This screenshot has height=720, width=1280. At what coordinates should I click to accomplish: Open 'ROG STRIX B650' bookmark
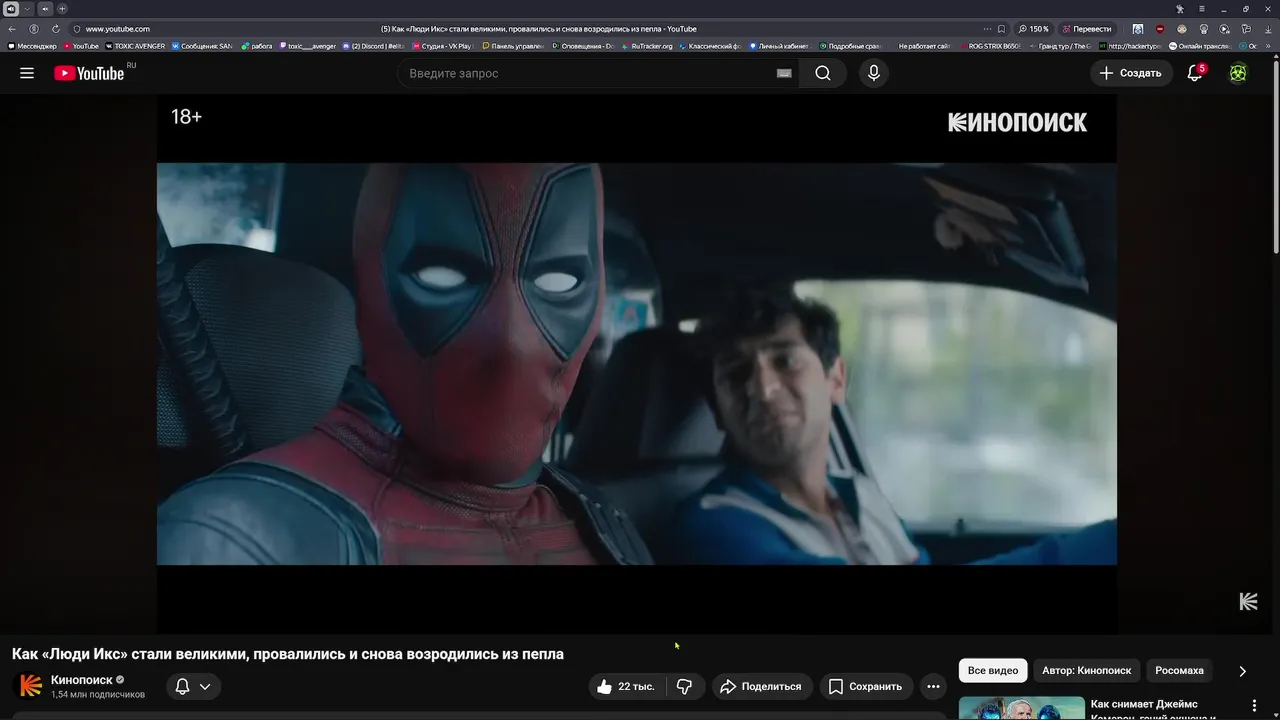tap(990, 46)
